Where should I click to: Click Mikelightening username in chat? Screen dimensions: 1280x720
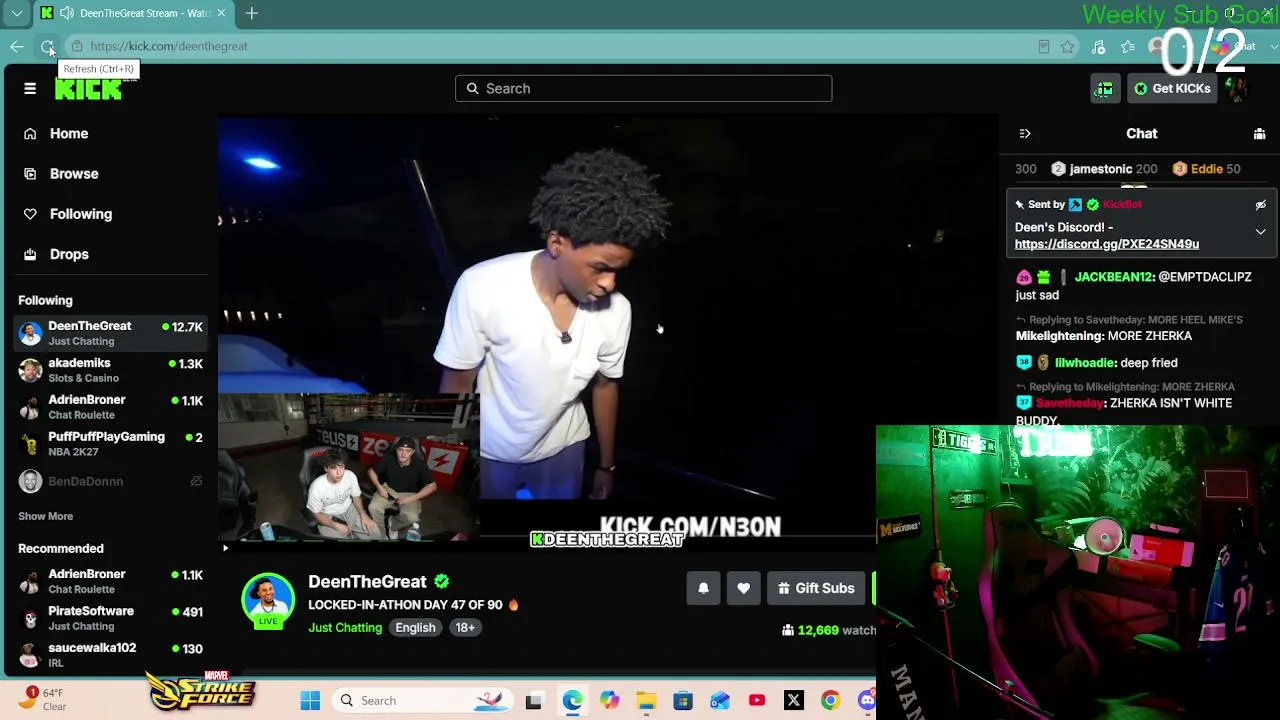pos(1059,336)
